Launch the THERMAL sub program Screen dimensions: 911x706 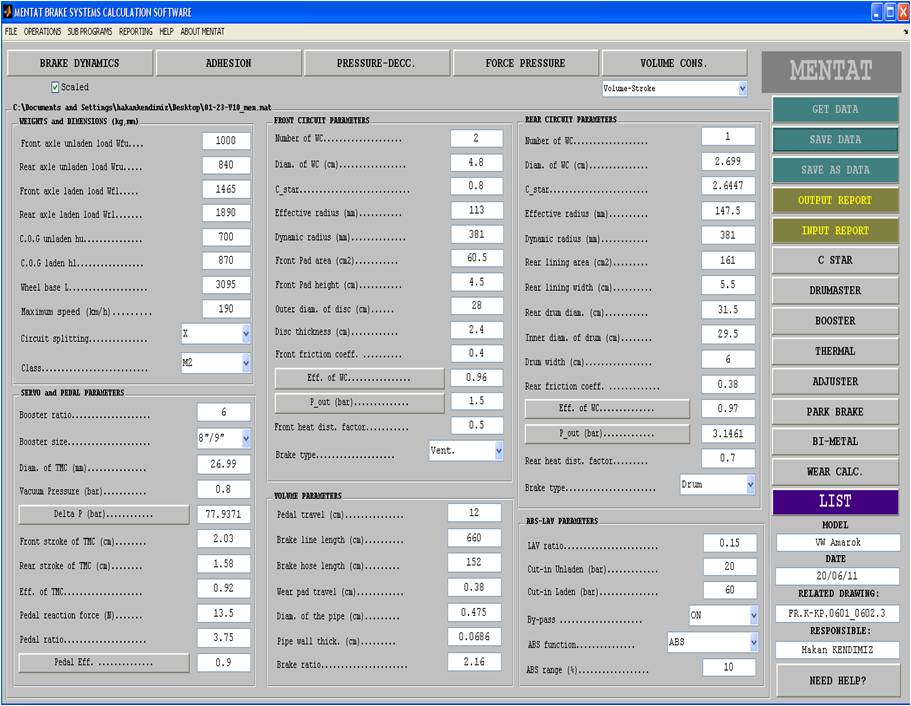tap(834, 351)
